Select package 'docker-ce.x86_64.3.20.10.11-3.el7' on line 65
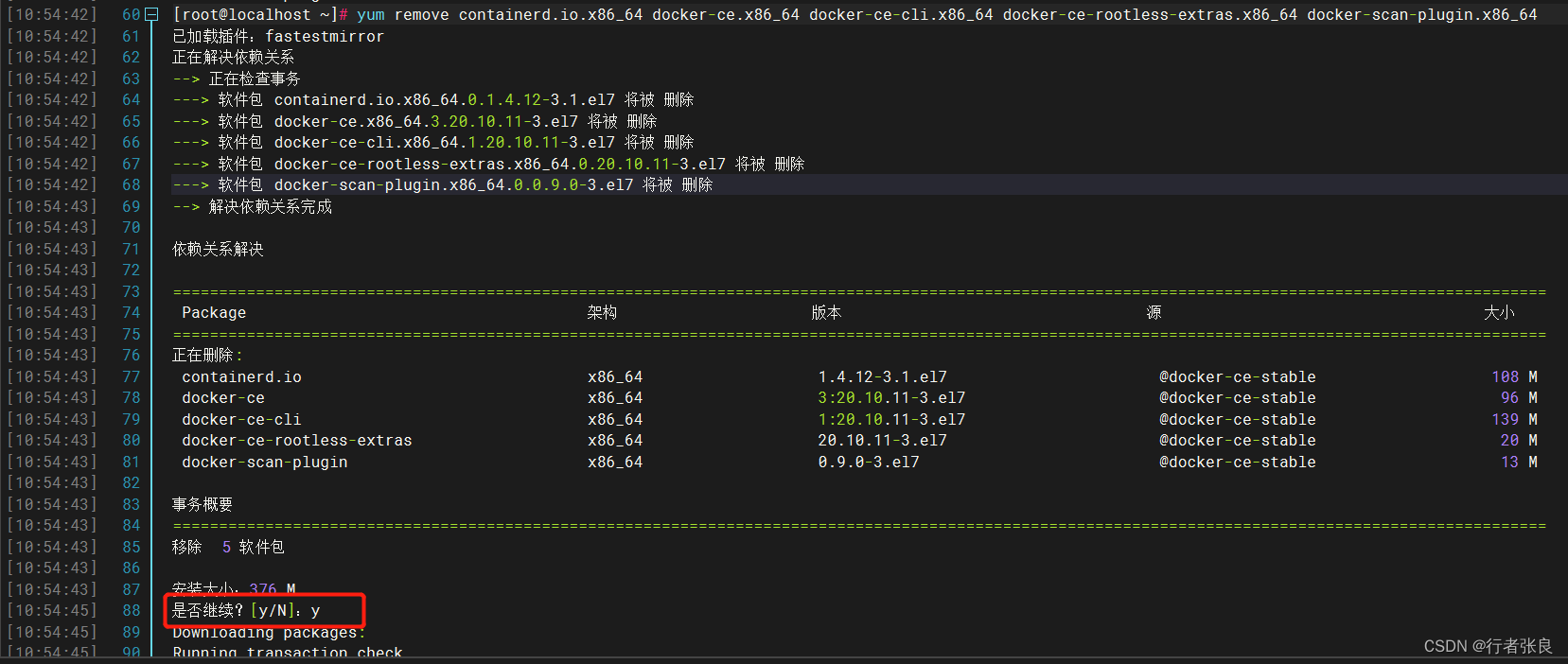 click(x=426, y=121)
